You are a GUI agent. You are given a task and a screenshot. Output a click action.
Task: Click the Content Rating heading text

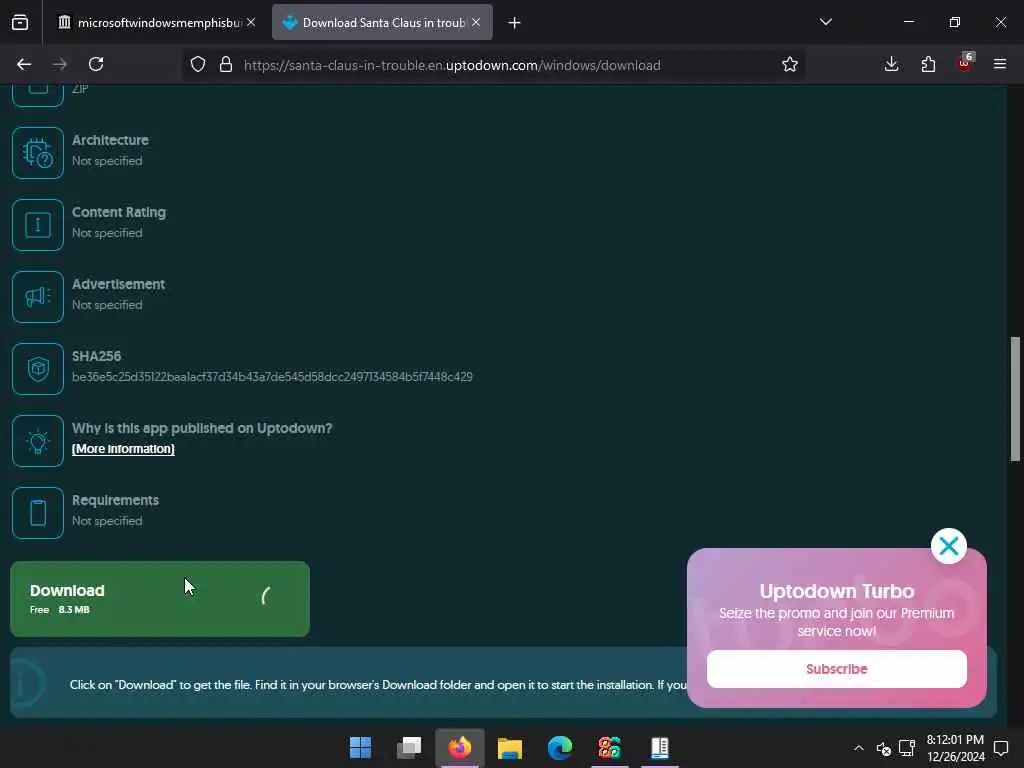click(119, 212)
